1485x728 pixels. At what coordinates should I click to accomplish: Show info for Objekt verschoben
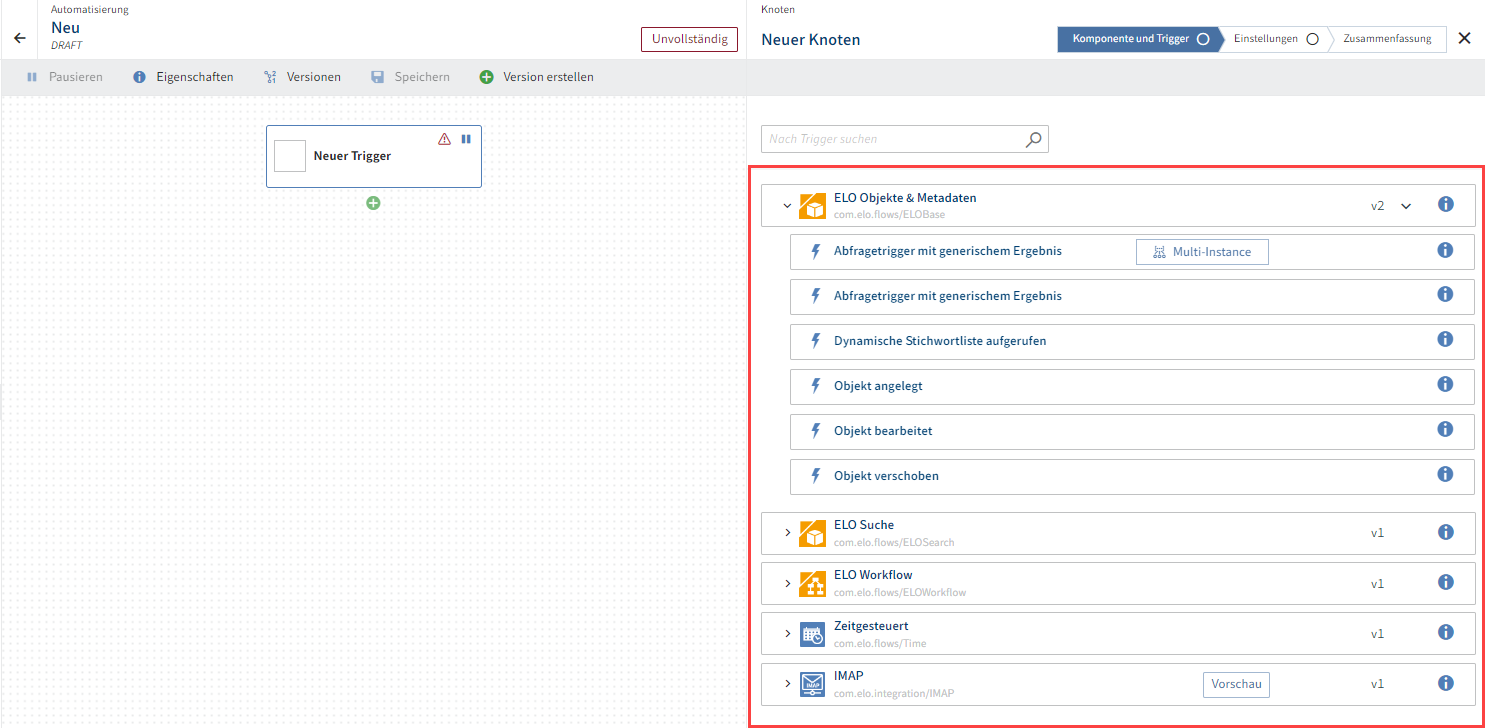point(1445,474)
